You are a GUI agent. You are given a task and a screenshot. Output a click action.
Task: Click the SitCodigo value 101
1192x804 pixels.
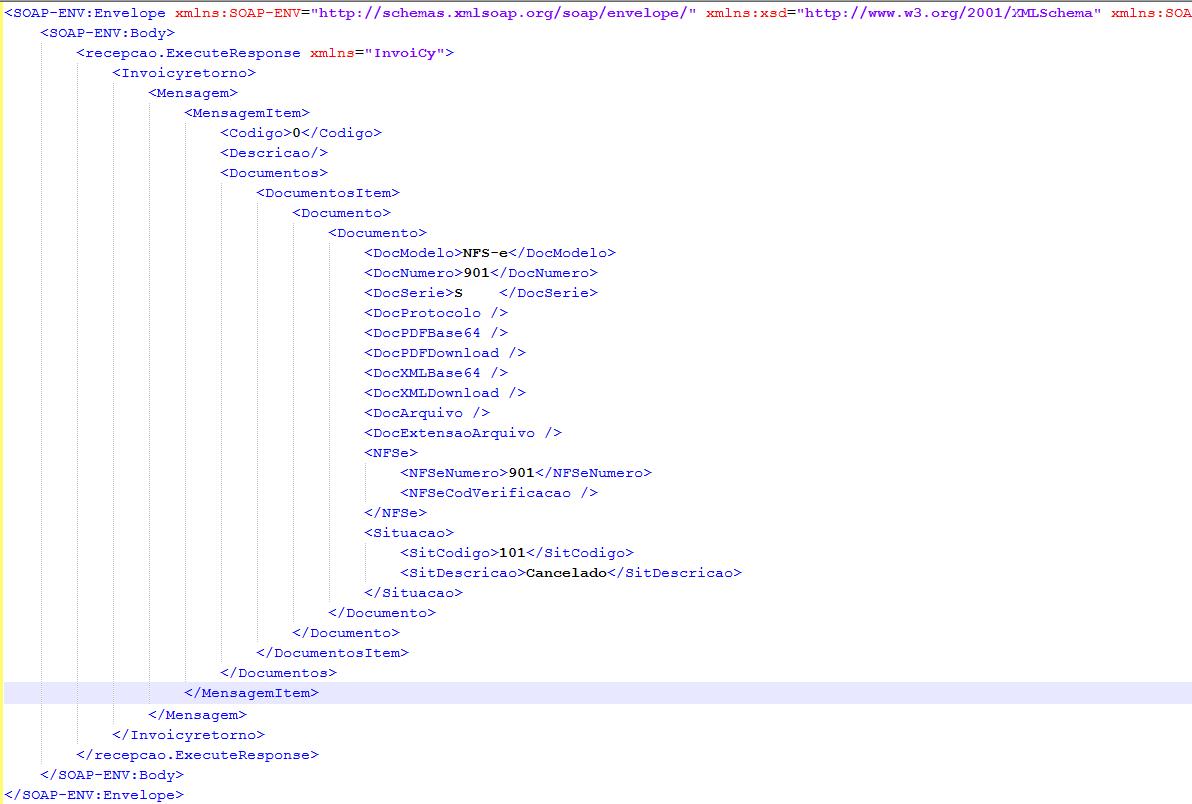coord(512,553)
